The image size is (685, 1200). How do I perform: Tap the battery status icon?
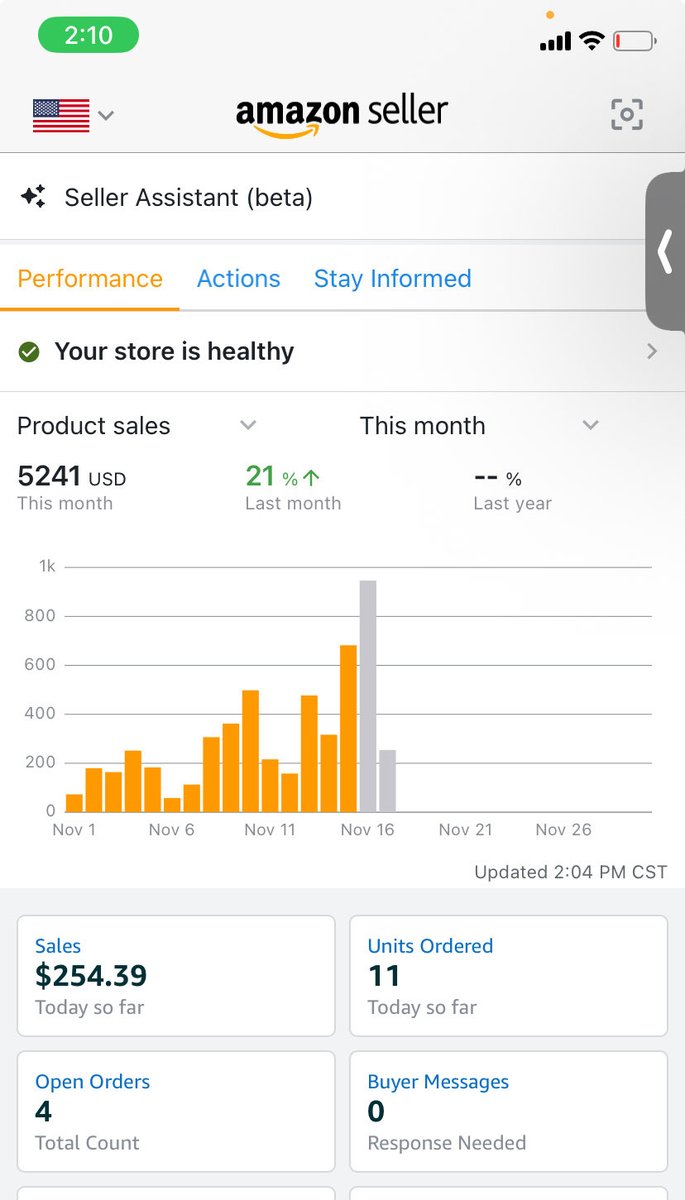pos(635,41)
